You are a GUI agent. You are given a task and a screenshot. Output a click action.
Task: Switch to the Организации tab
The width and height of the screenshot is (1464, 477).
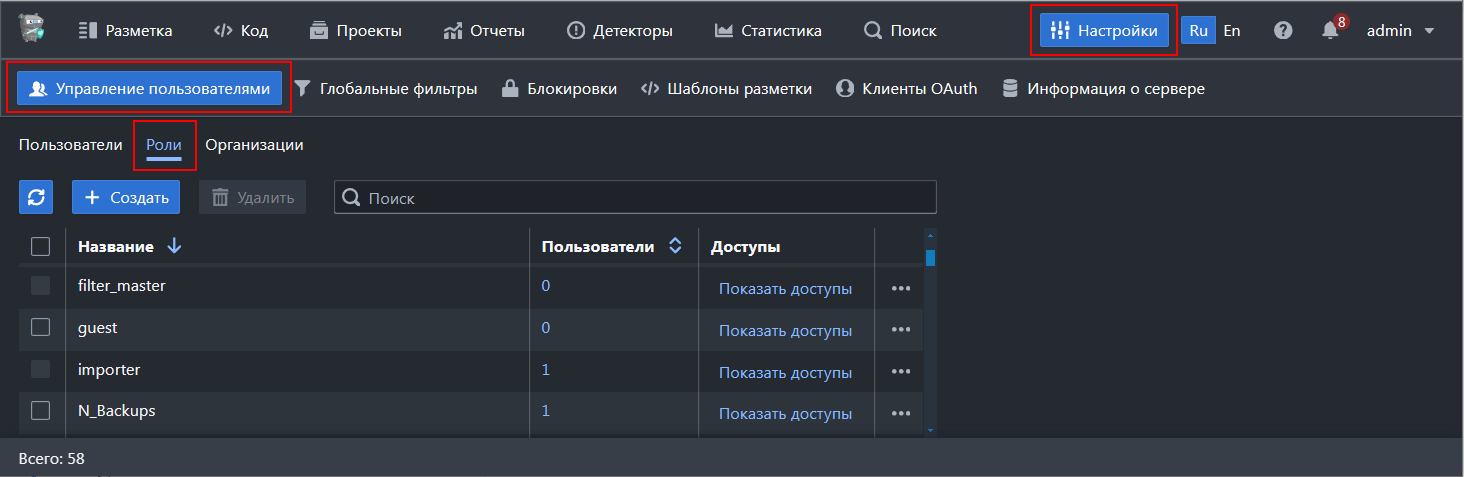pyautogui.click(x=254, y=145)
